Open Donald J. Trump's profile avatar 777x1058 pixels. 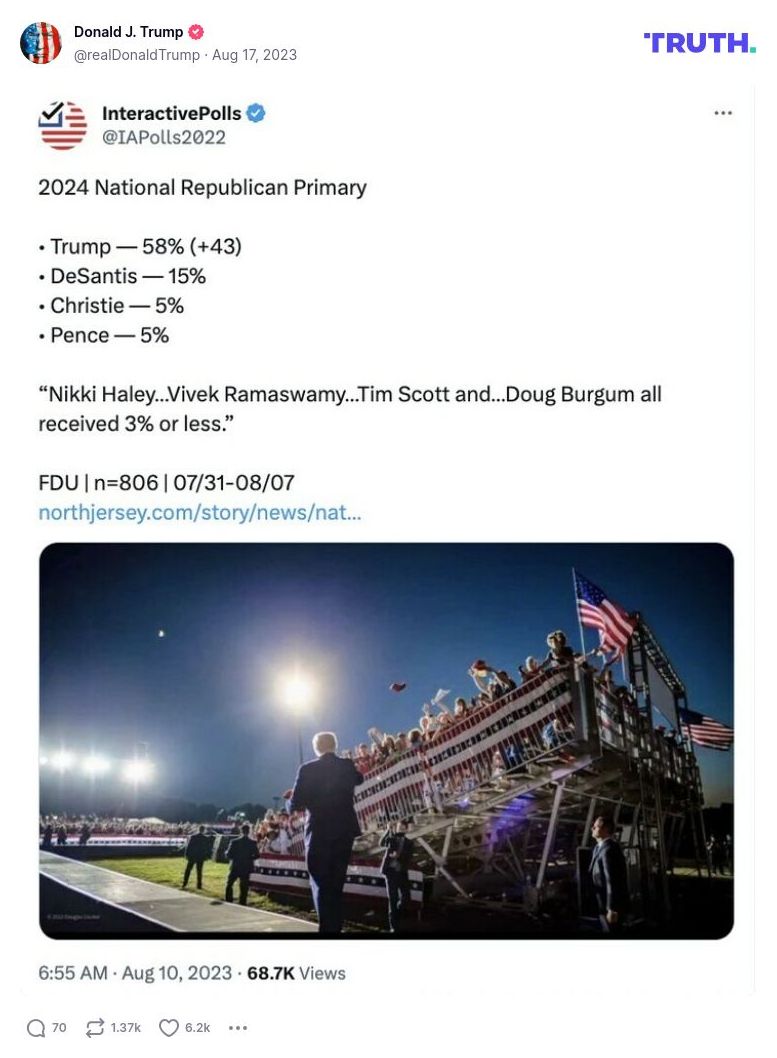point(41,43)
